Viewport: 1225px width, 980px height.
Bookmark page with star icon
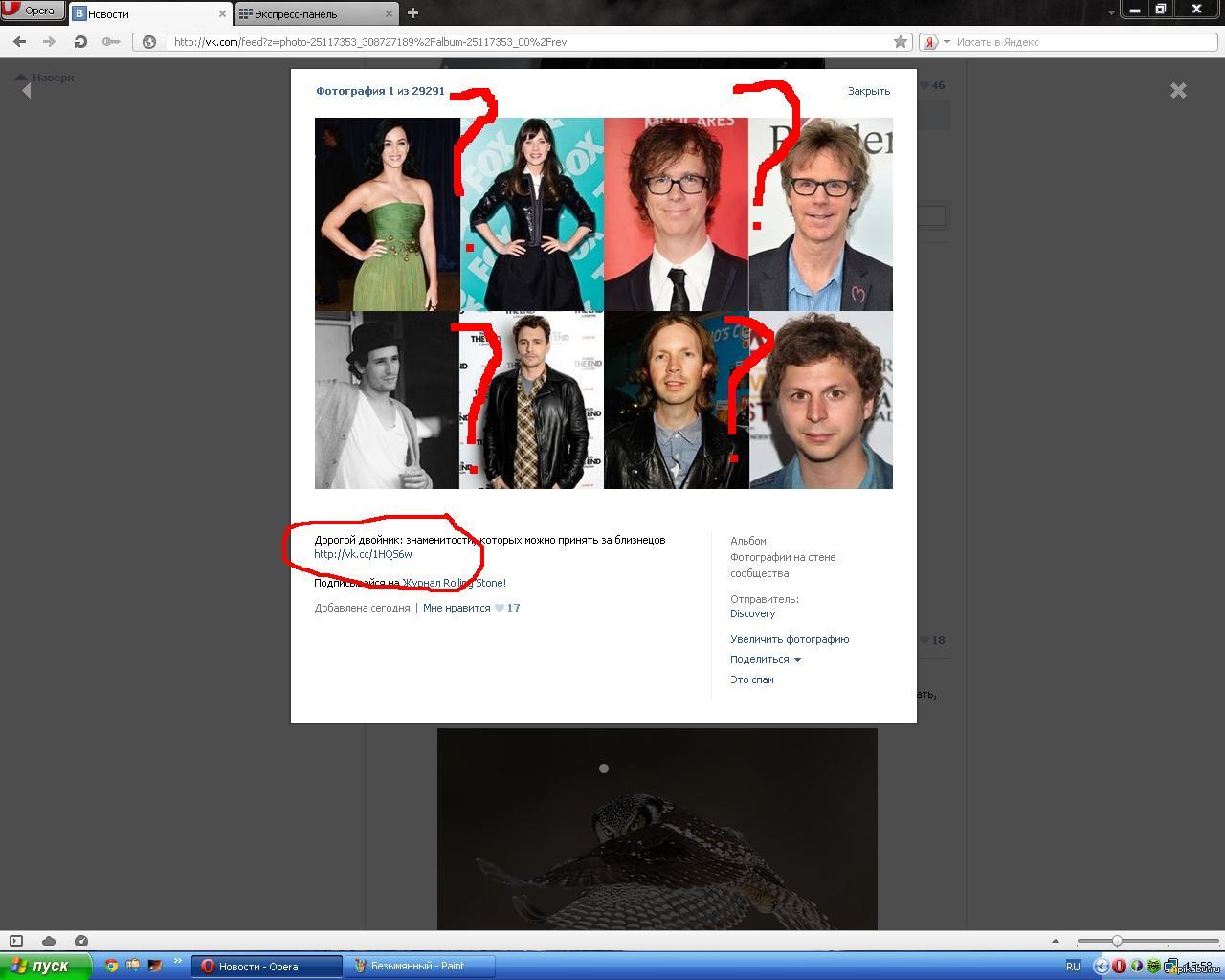click(901, 42)
